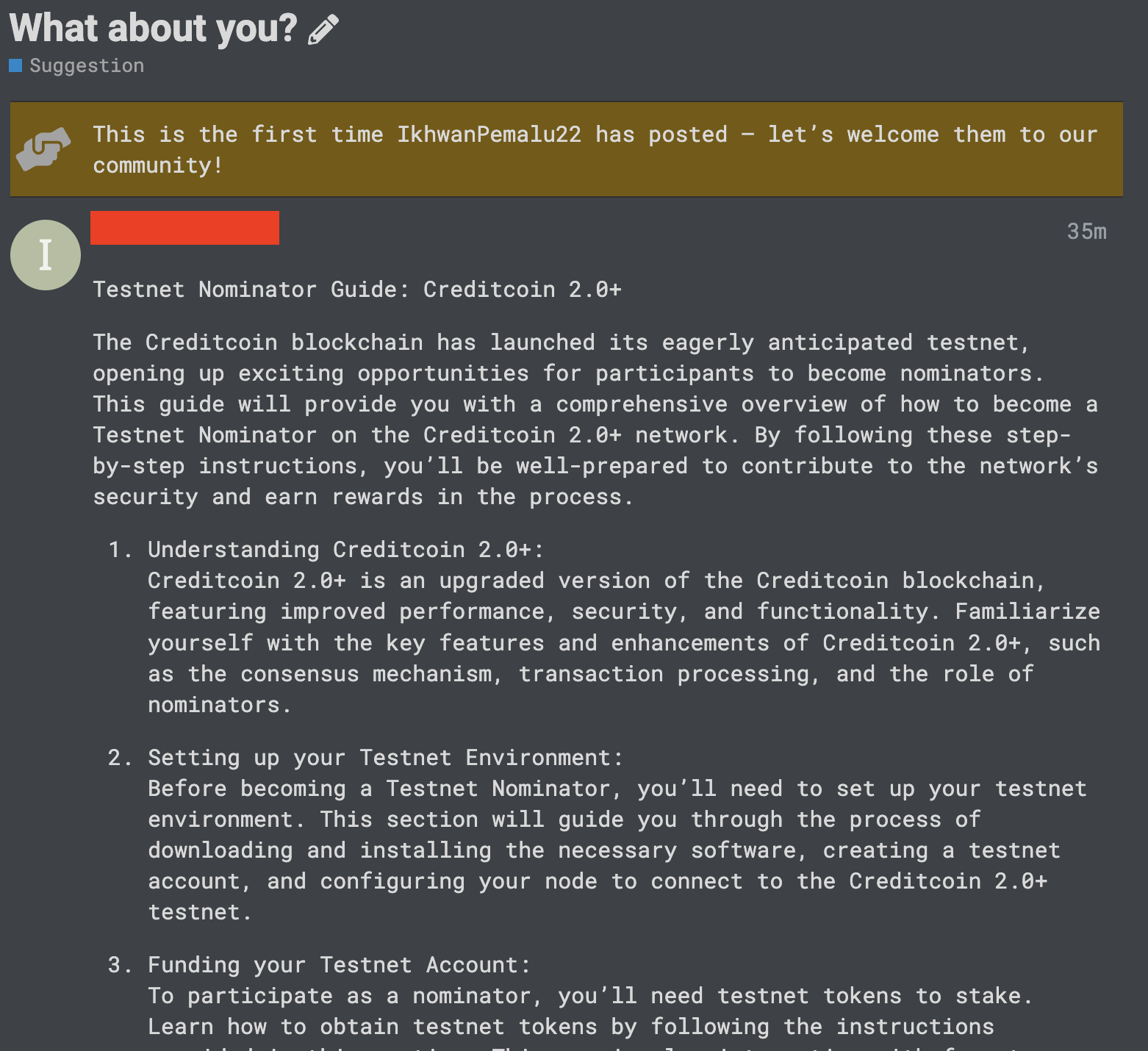
Task: Click list number 2 marker
Action: 121,757
